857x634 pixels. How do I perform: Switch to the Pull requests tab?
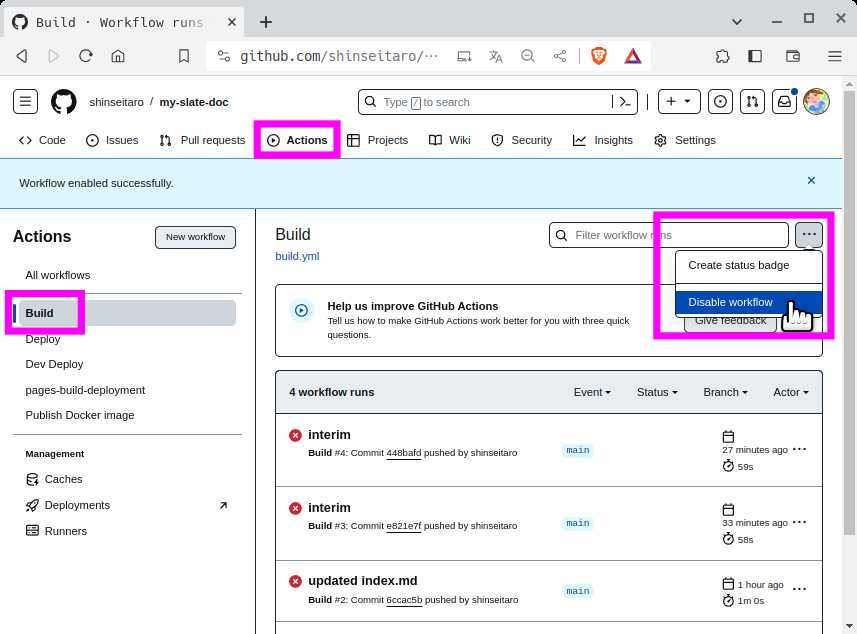click(202, 140)
